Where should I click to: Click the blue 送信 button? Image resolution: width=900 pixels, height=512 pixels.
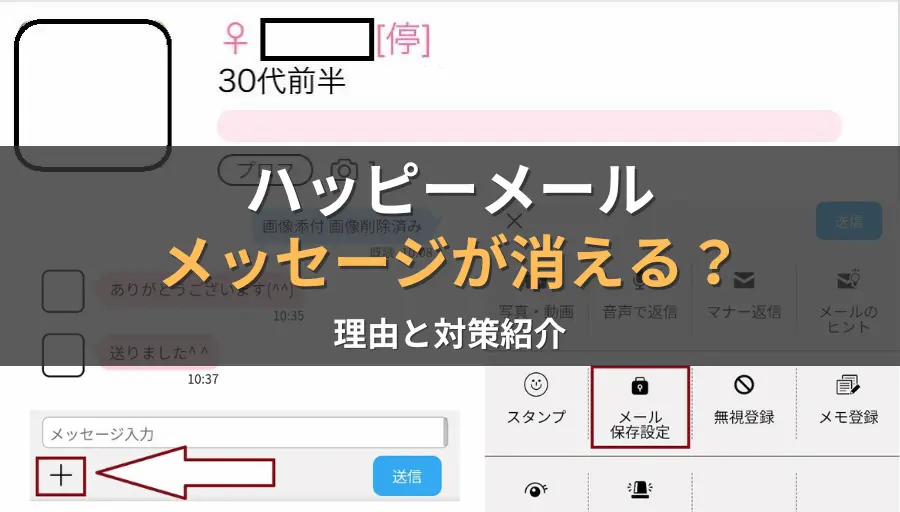pos(407,476)
